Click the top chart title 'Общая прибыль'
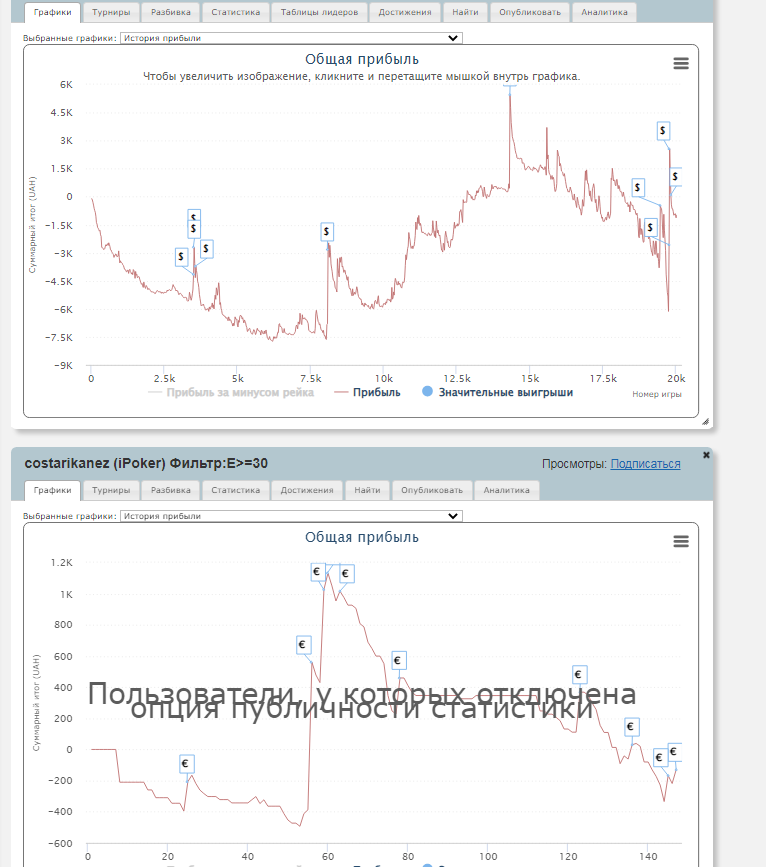 pos(362,59)
